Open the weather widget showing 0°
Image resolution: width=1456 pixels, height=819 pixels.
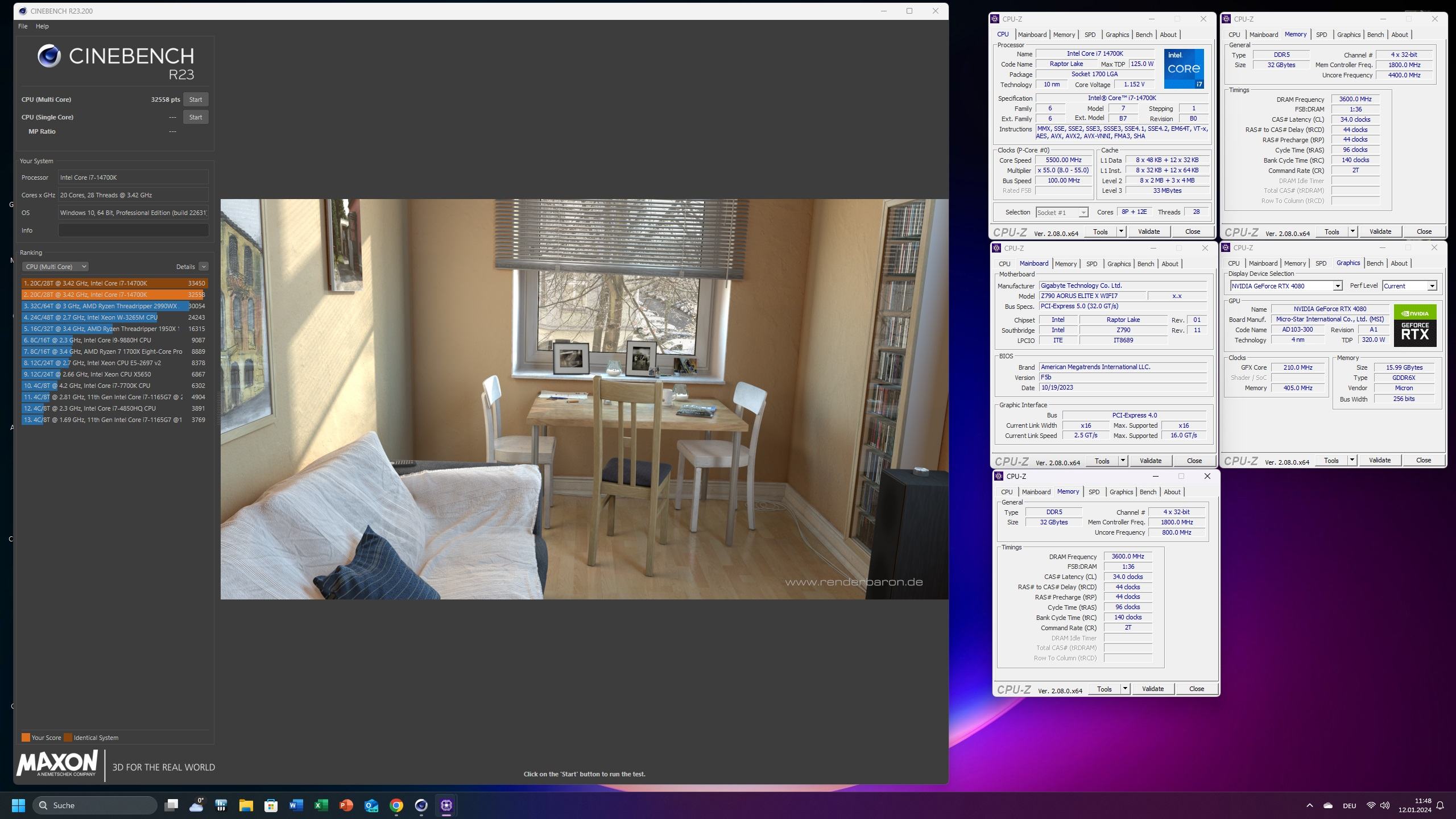click(196, 805)
